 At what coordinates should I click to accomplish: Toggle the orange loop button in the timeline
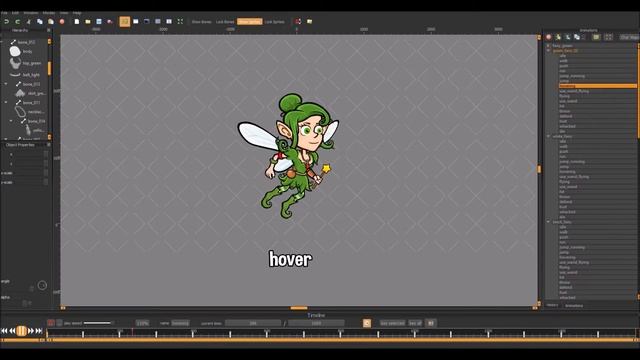pos(367,323)
